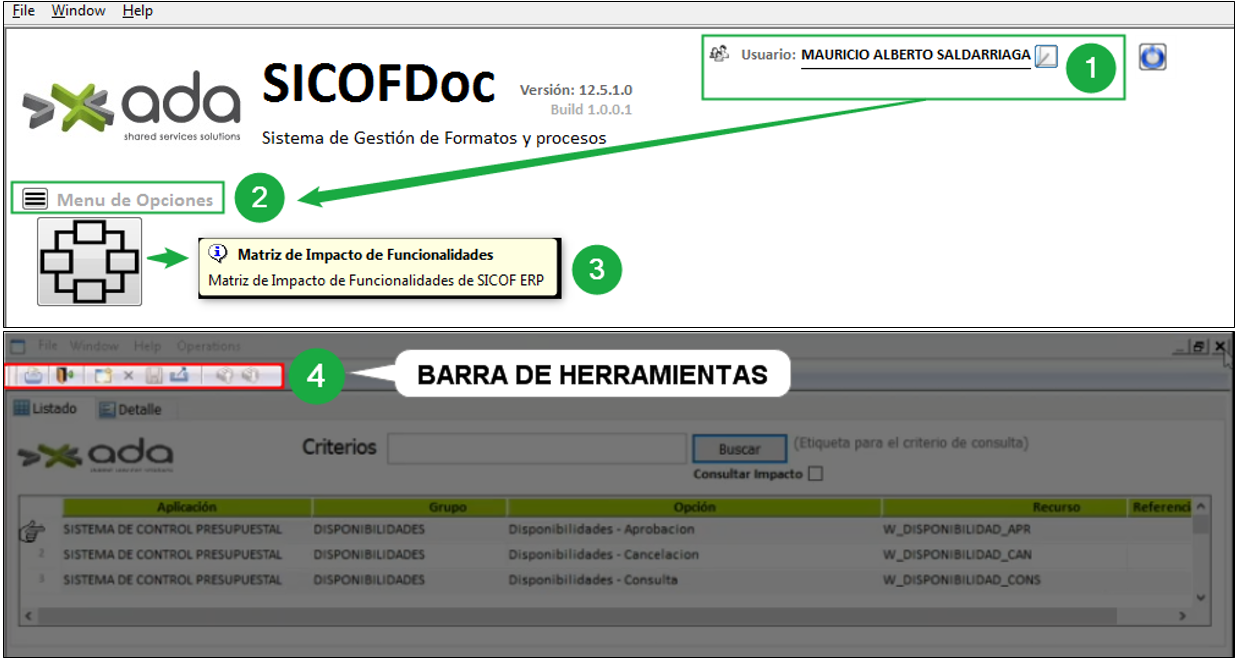This screenshot has width=1237, height=662.
Task: Open the Help menu in top menu bar
Action: [137, 11]
